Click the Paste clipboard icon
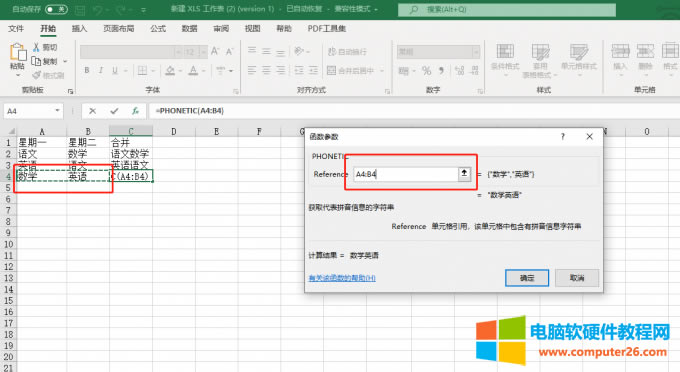This screenshot has height=372, width=680. click(18, 52)
